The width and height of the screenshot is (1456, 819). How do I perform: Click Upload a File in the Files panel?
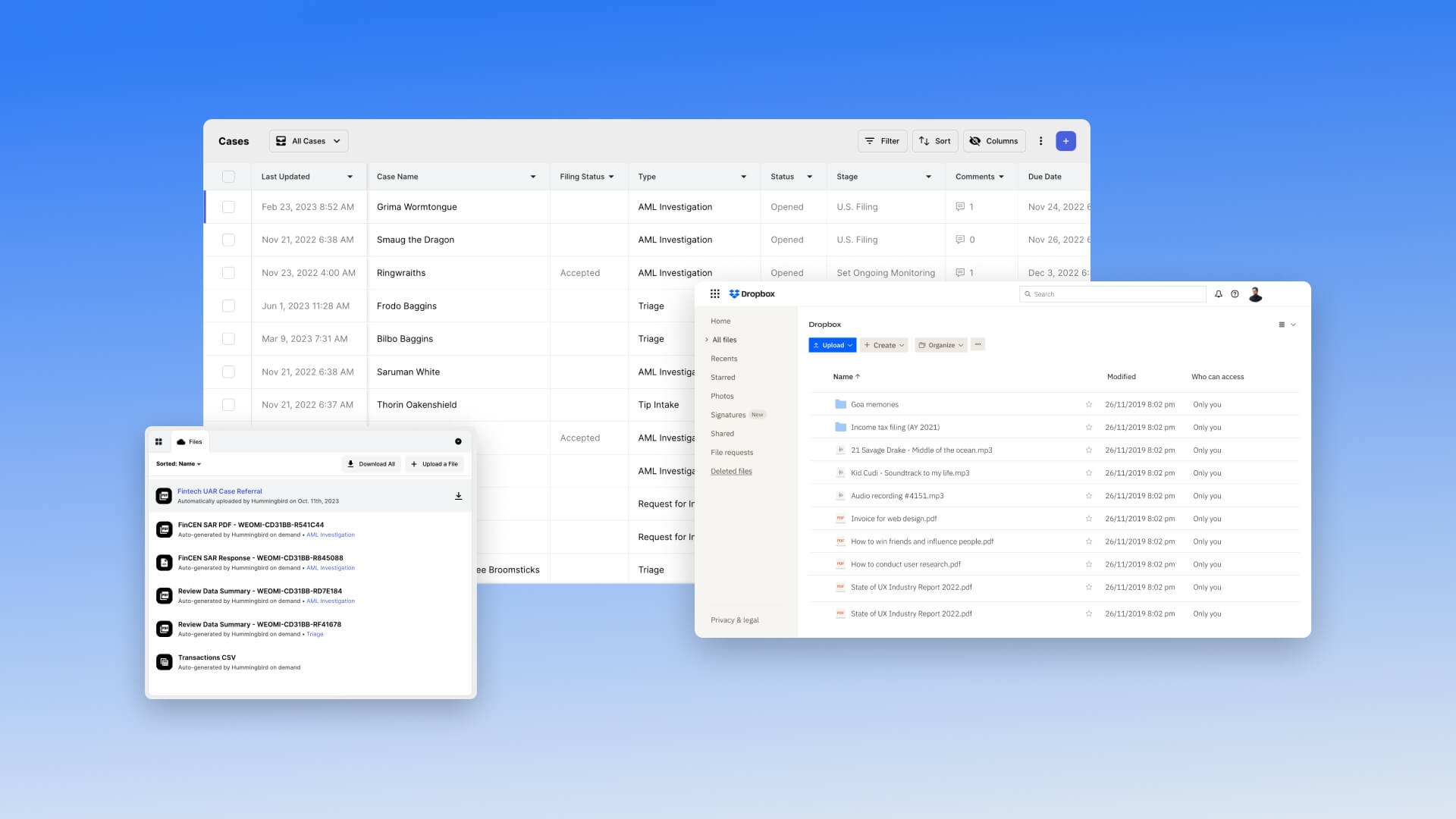click(435, 464)
